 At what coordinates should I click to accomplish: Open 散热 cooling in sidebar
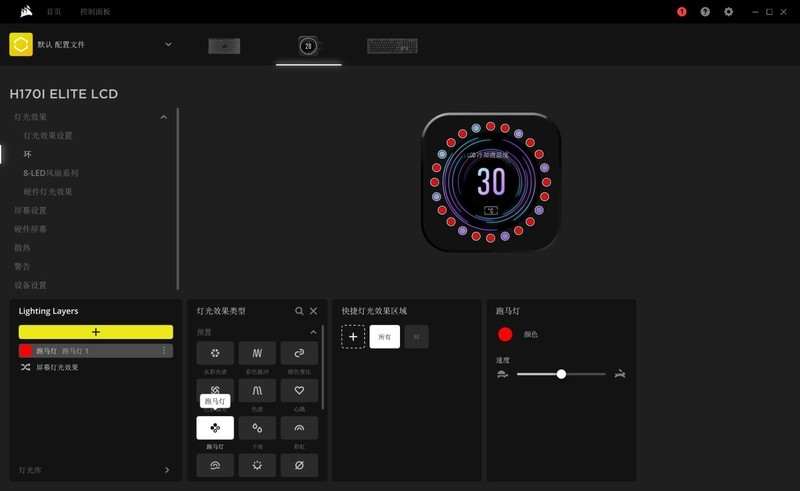point(22,248)
